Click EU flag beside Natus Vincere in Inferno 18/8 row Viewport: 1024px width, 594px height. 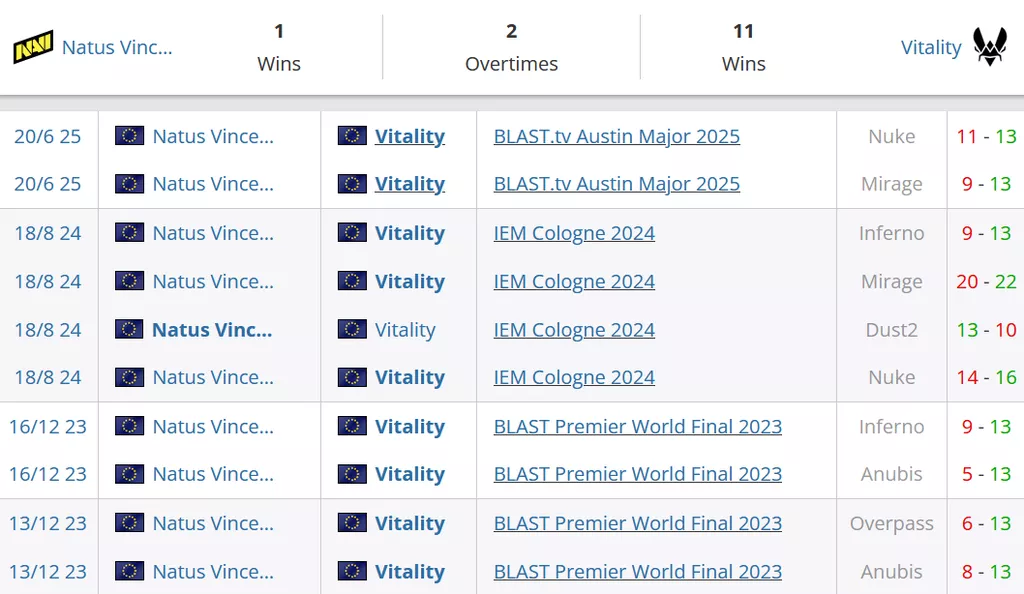point(129,233)
